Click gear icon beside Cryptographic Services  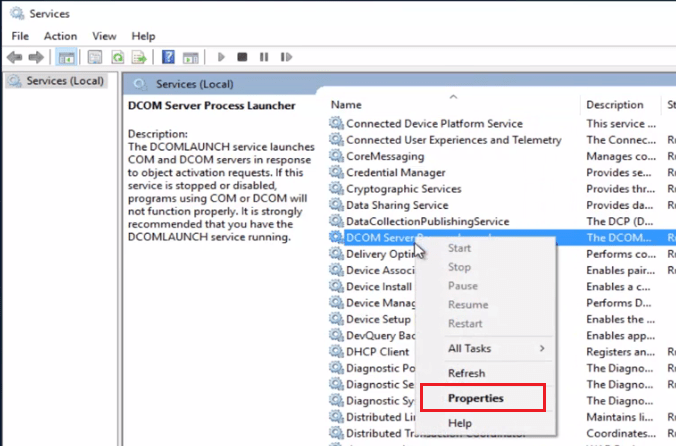pos(336,189)
